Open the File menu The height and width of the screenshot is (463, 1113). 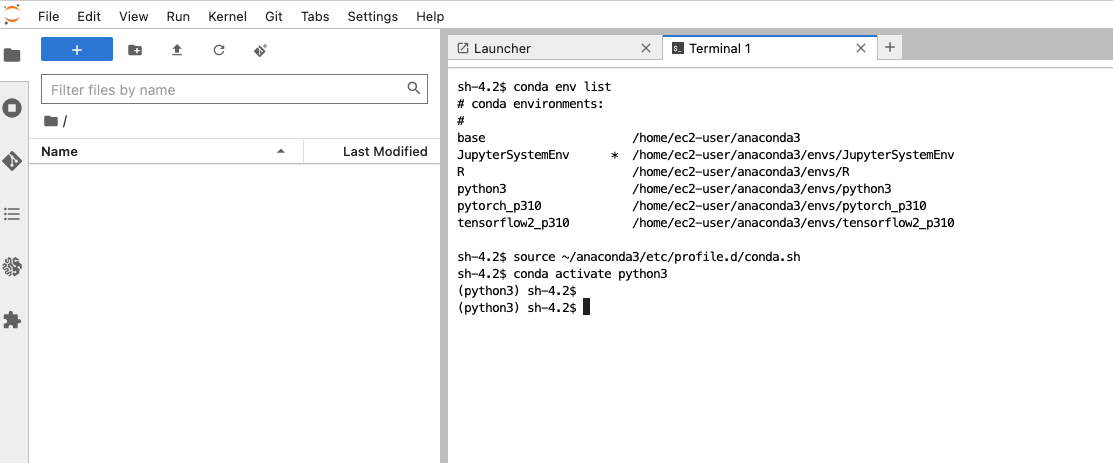click(x=48, y=16)
